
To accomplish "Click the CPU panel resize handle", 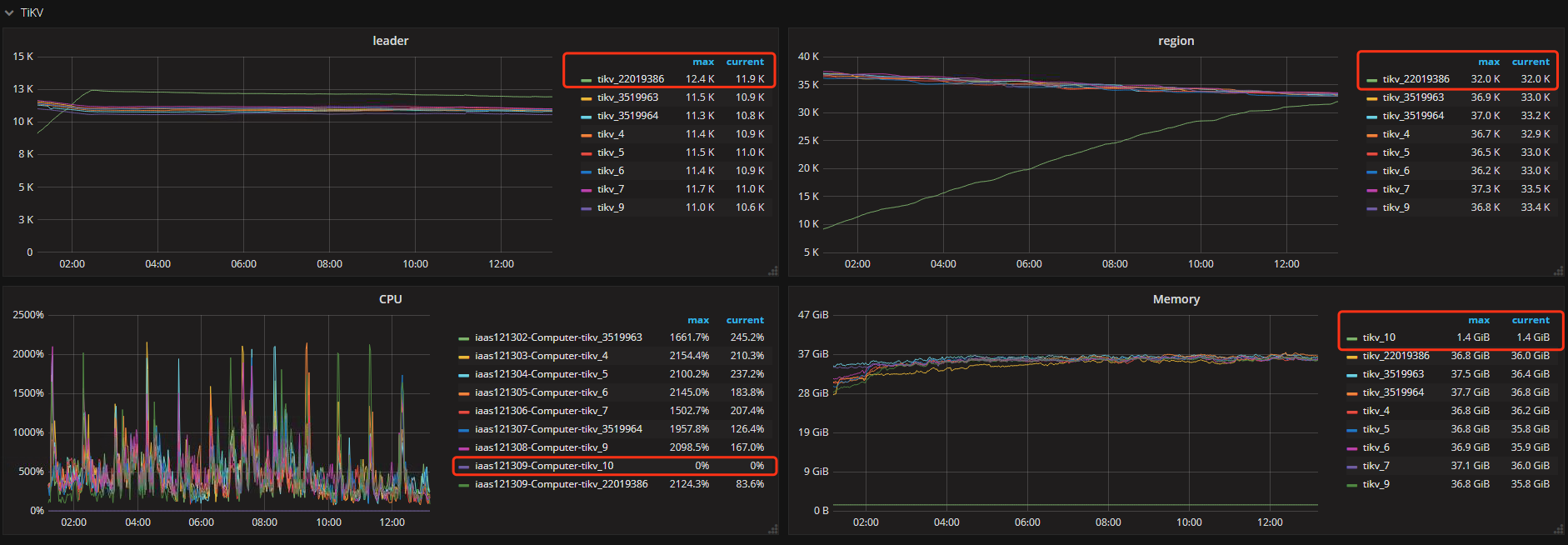I will click(773, 529).
